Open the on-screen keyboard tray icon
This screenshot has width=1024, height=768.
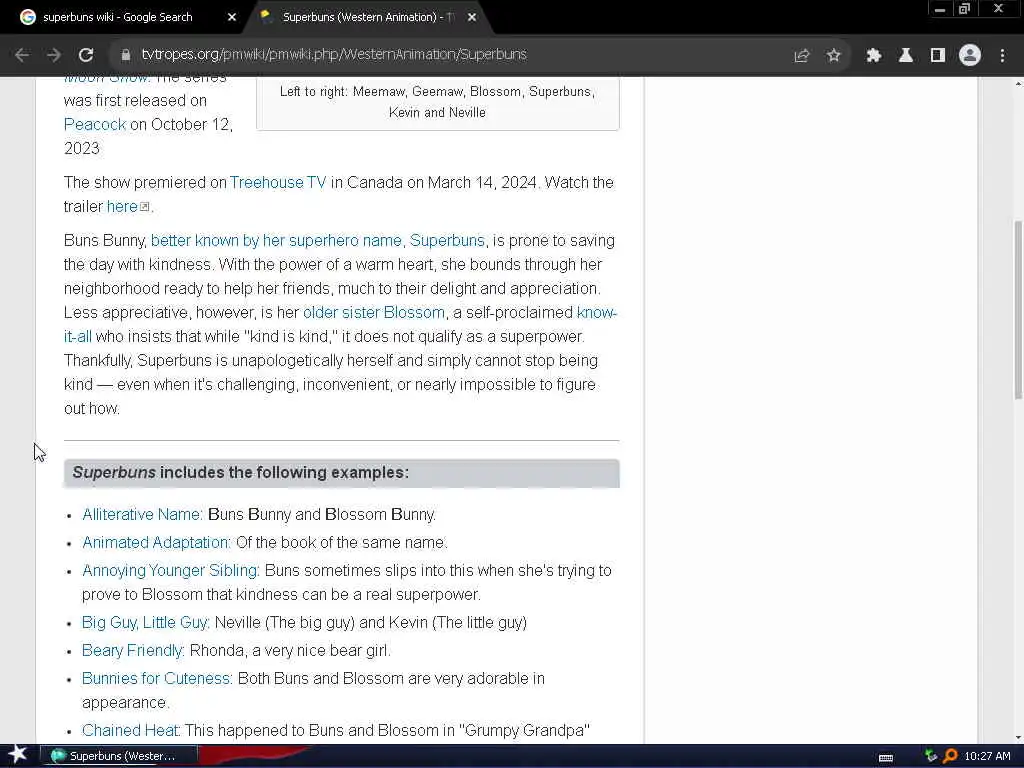(x=886, y=758)
